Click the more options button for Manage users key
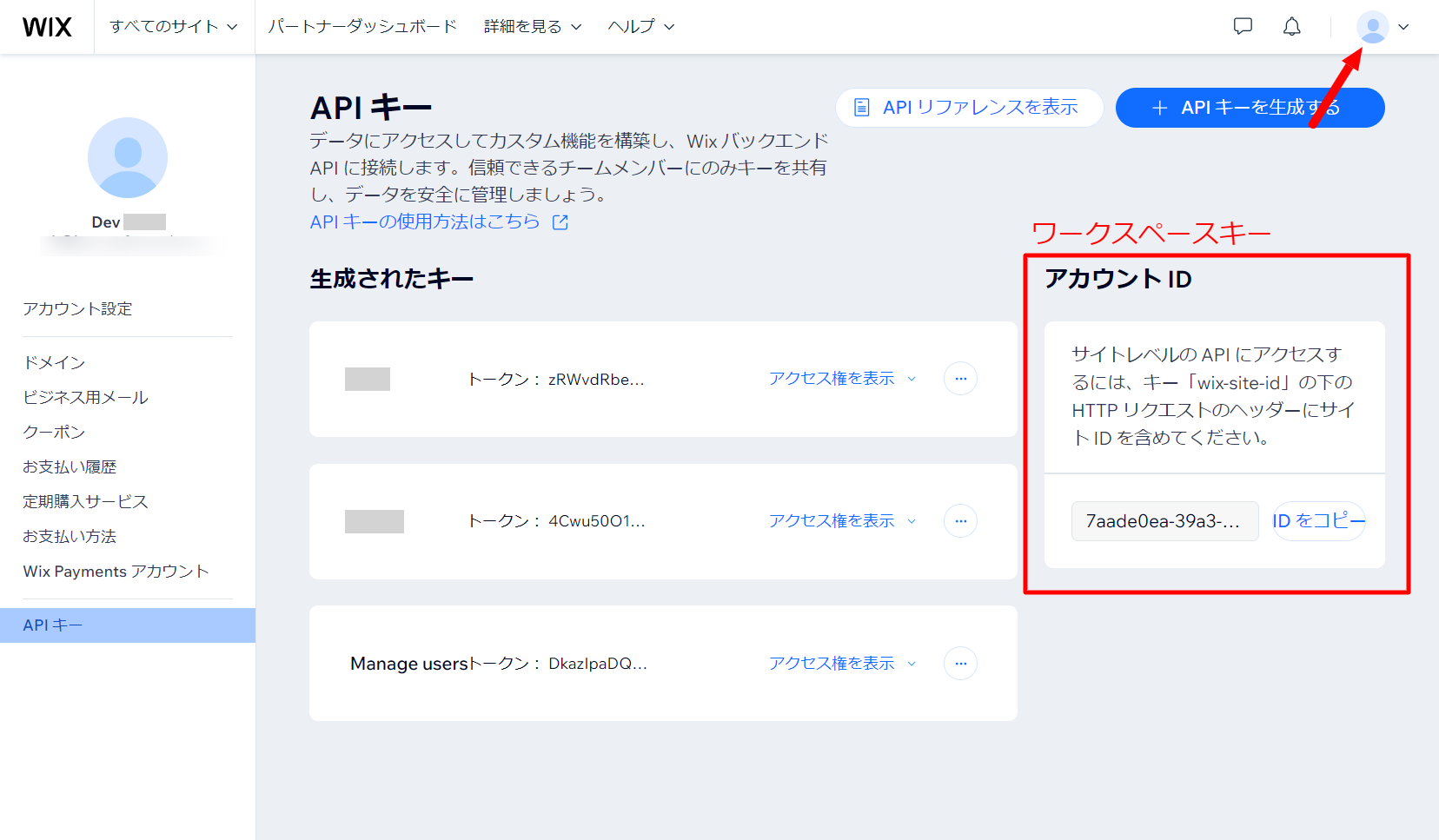 click(x=960, y=664)
